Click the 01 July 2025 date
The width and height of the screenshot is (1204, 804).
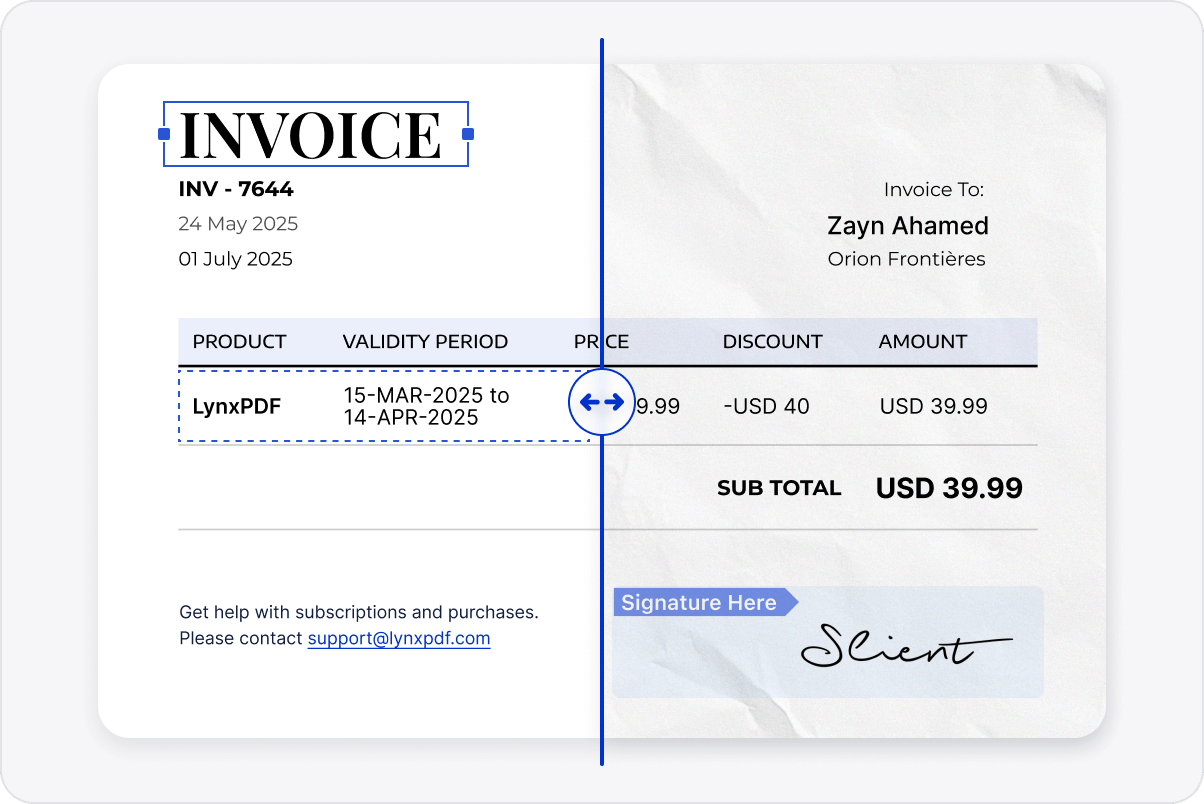(235, 259)
